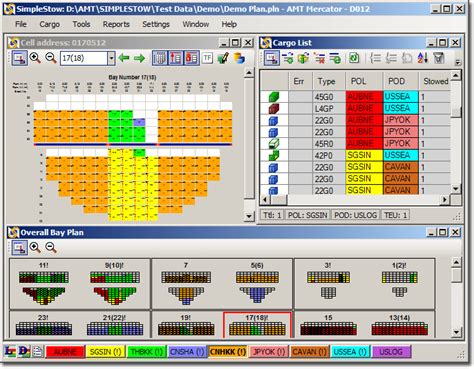Expand the Cargo List toolbar overflow arrow
This screenshot has width=474, height=369.
tap(458, 62)
